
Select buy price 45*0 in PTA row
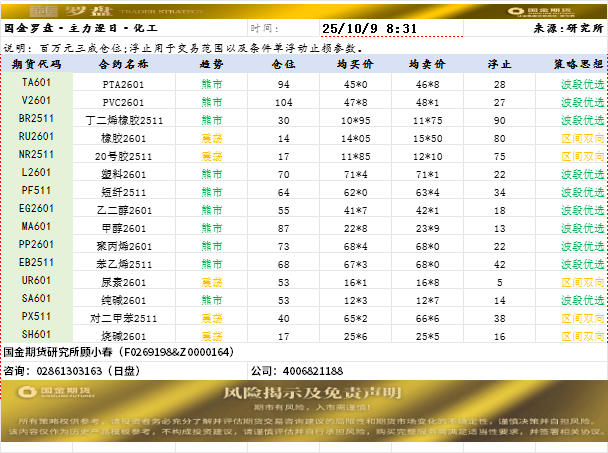[x=356, y=84]
